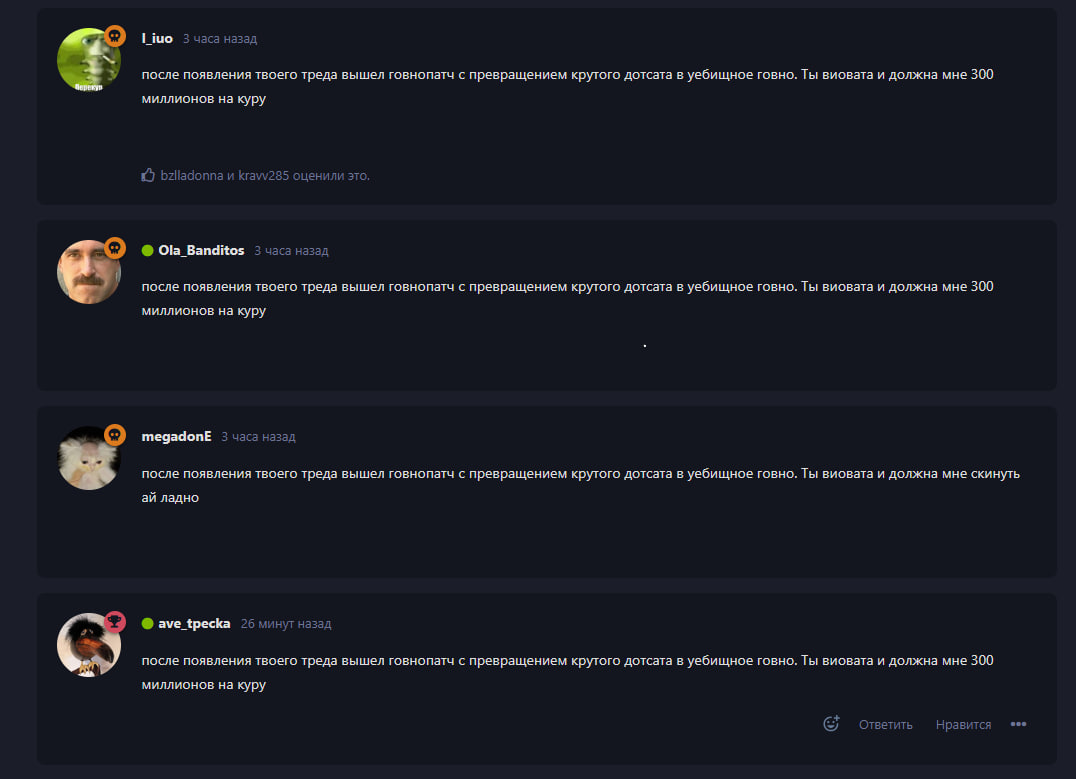
Task: Click megadonE's fluffy cat avatar
Action: (88, 458)
